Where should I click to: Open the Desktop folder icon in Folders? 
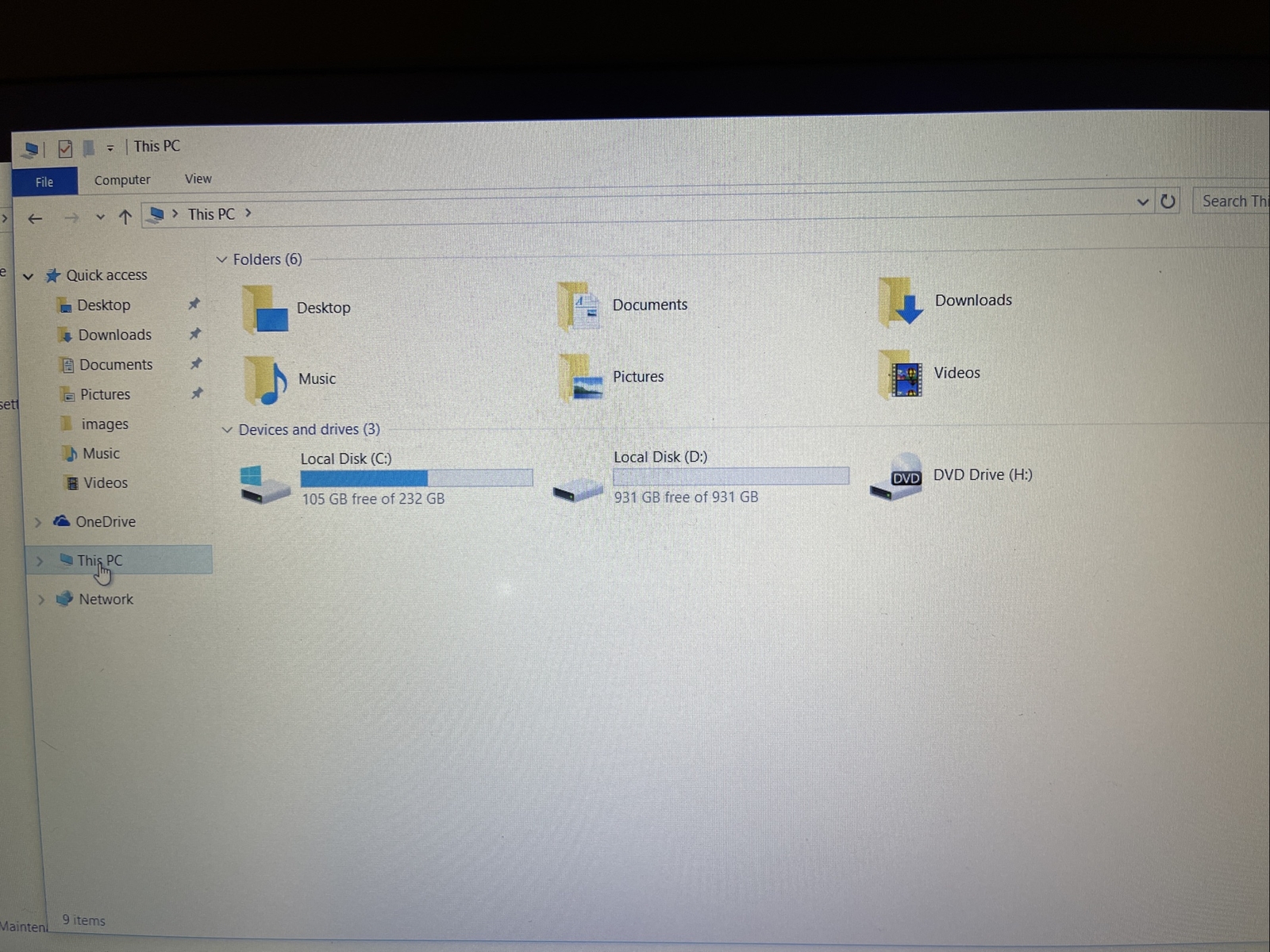pos(266,309)
